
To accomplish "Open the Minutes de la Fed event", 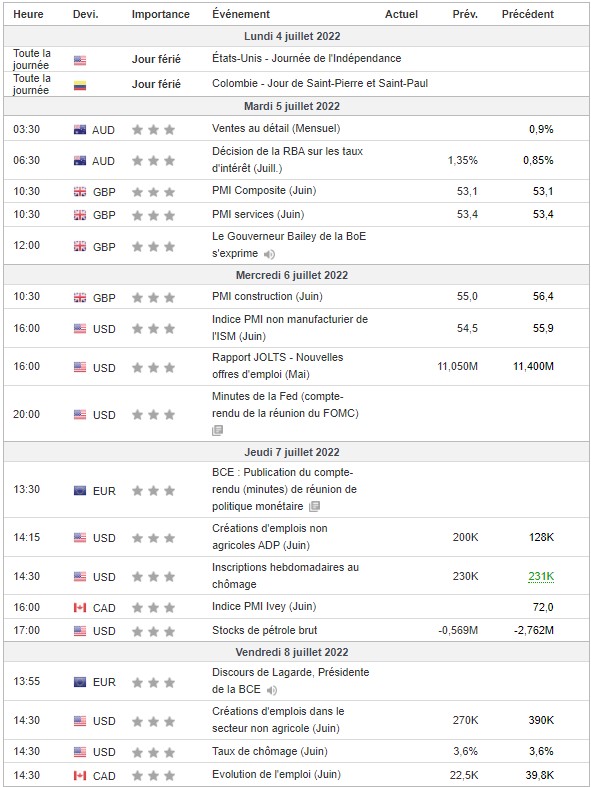I will click(285, 405).
